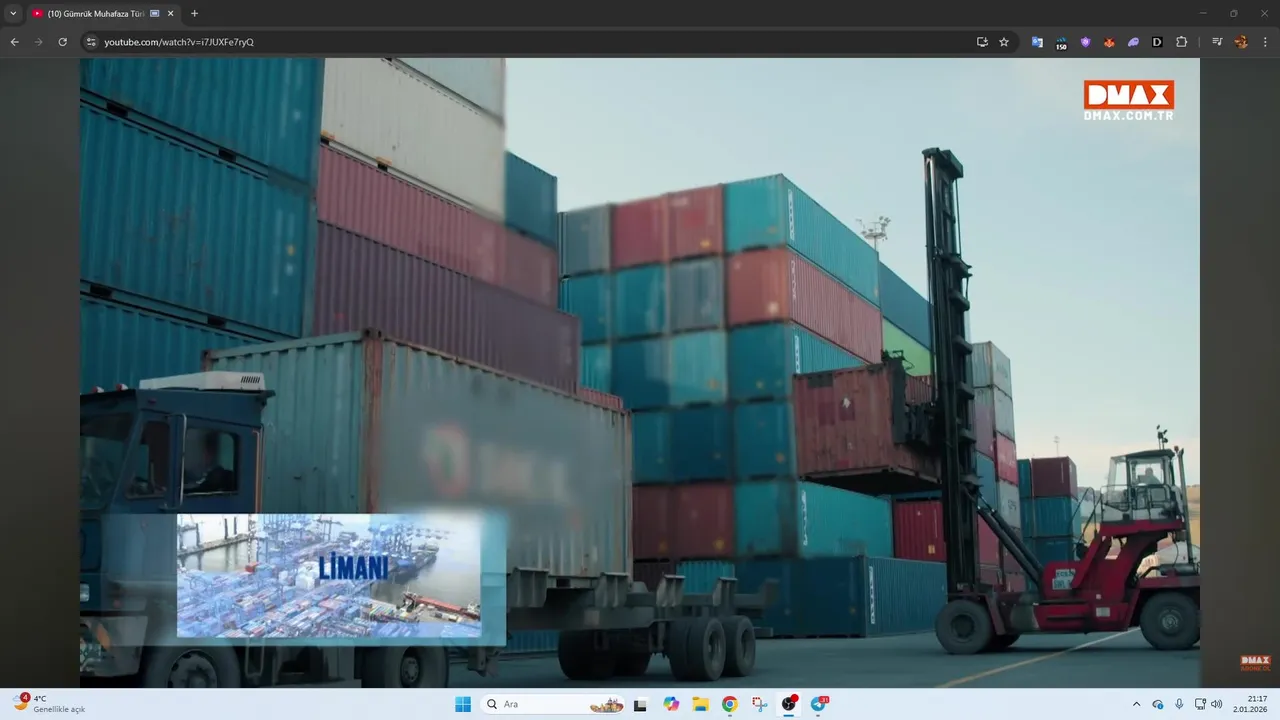Open network settings from the tray
The width and height of the screenshot is (1280, 720).
point(1201,704)
